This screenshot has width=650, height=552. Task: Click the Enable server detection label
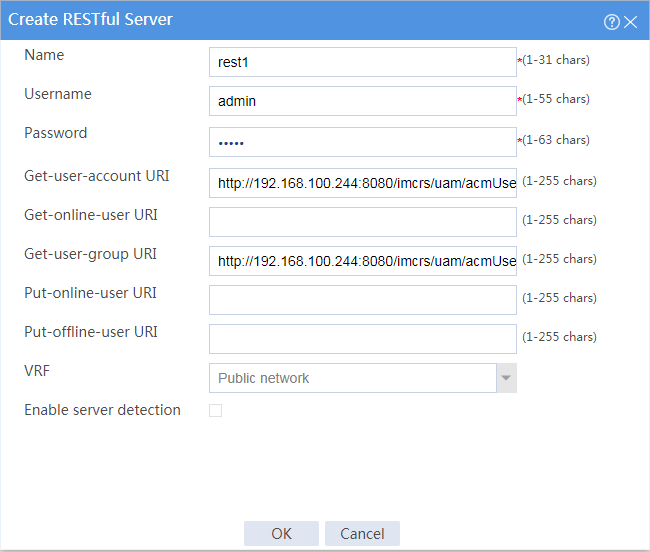[x=102, y=410]
